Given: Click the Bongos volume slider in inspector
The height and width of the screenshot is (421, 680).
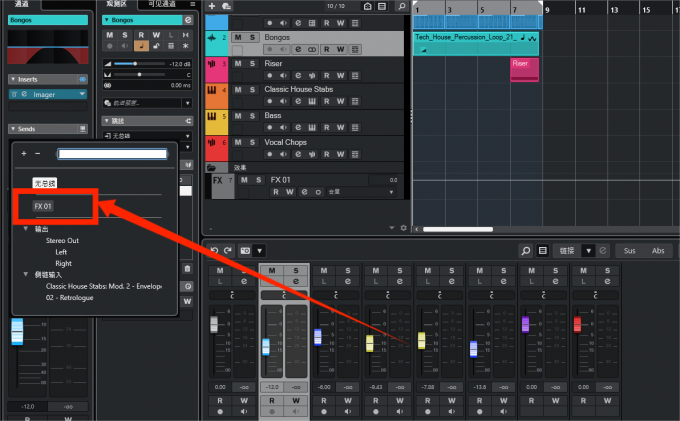Looking at the screenshot, I should [x=139, y=64].
